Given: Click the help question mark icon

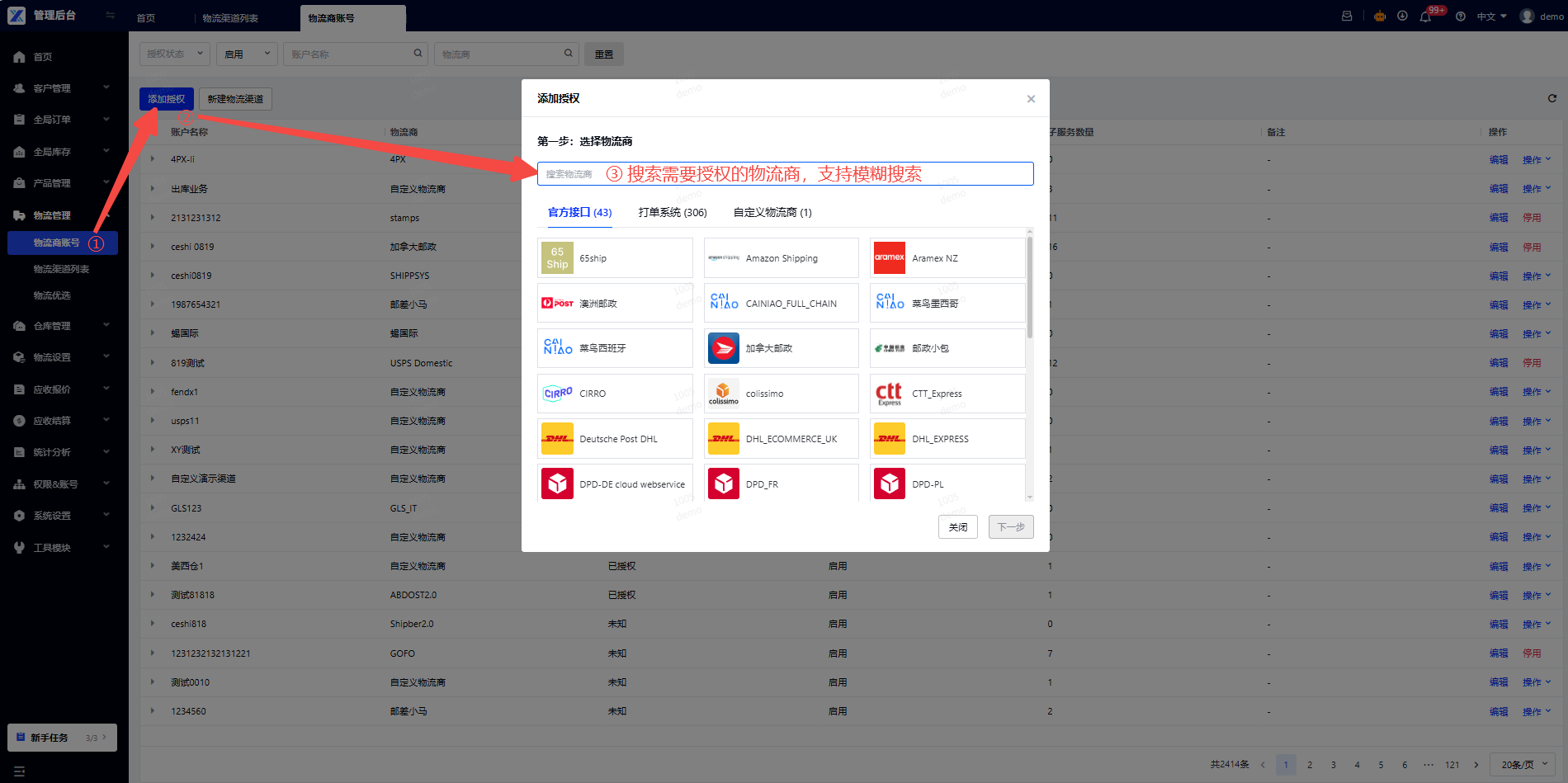Looking at the screenshot, I should (1461, 17).
